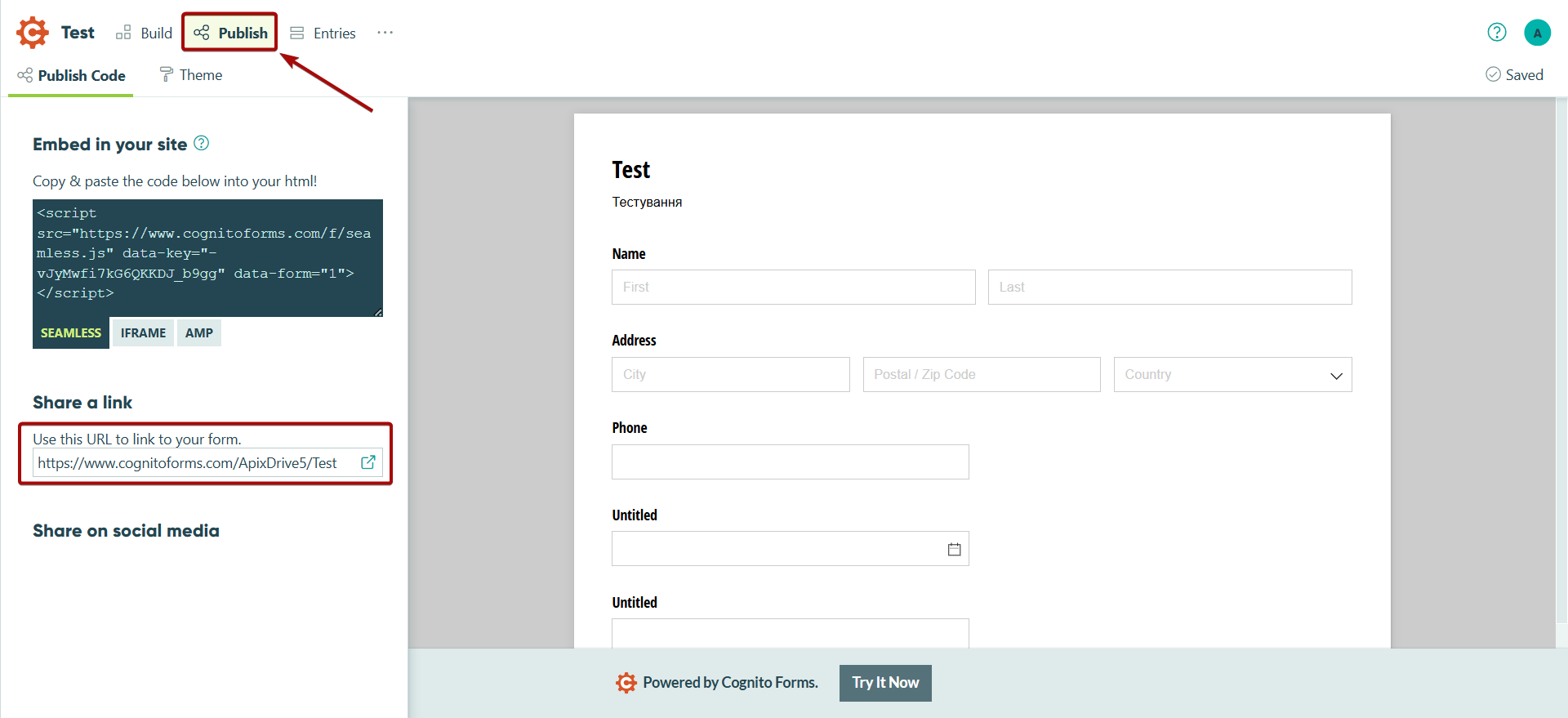Click the Phone input field
The height and width of the screenshot is (718, 1568).
click(x=790, y=462)
